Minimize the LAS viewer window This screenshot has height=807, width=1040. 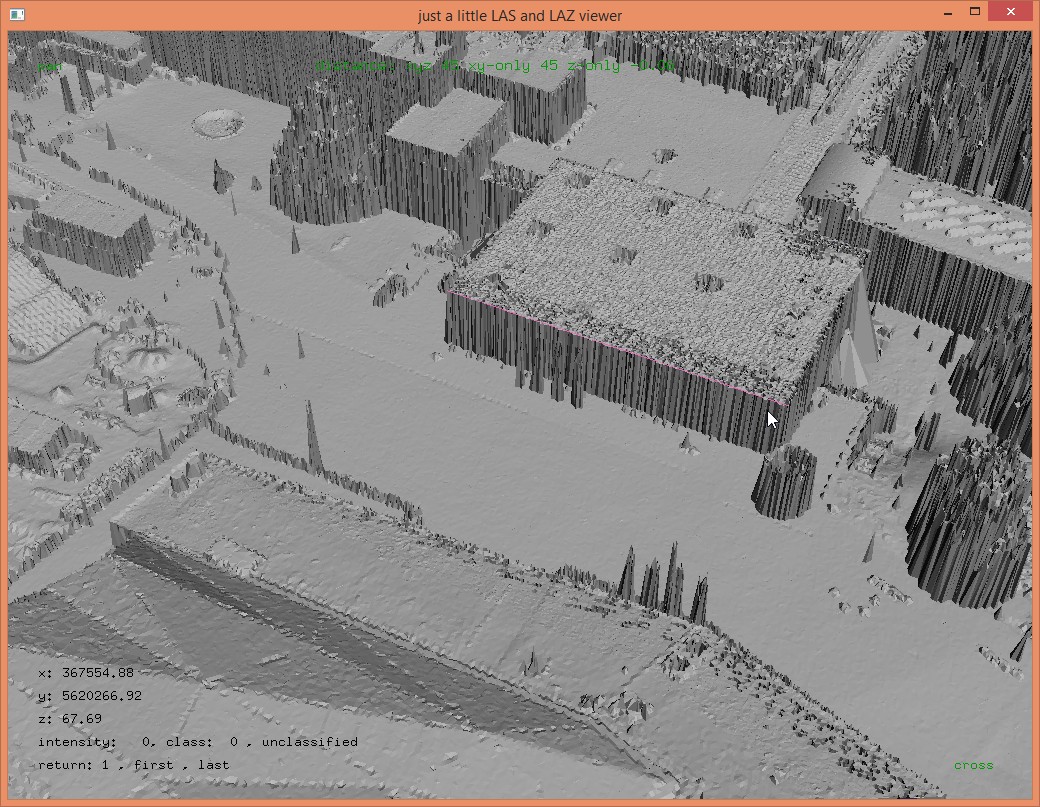(x=947, y=13)
